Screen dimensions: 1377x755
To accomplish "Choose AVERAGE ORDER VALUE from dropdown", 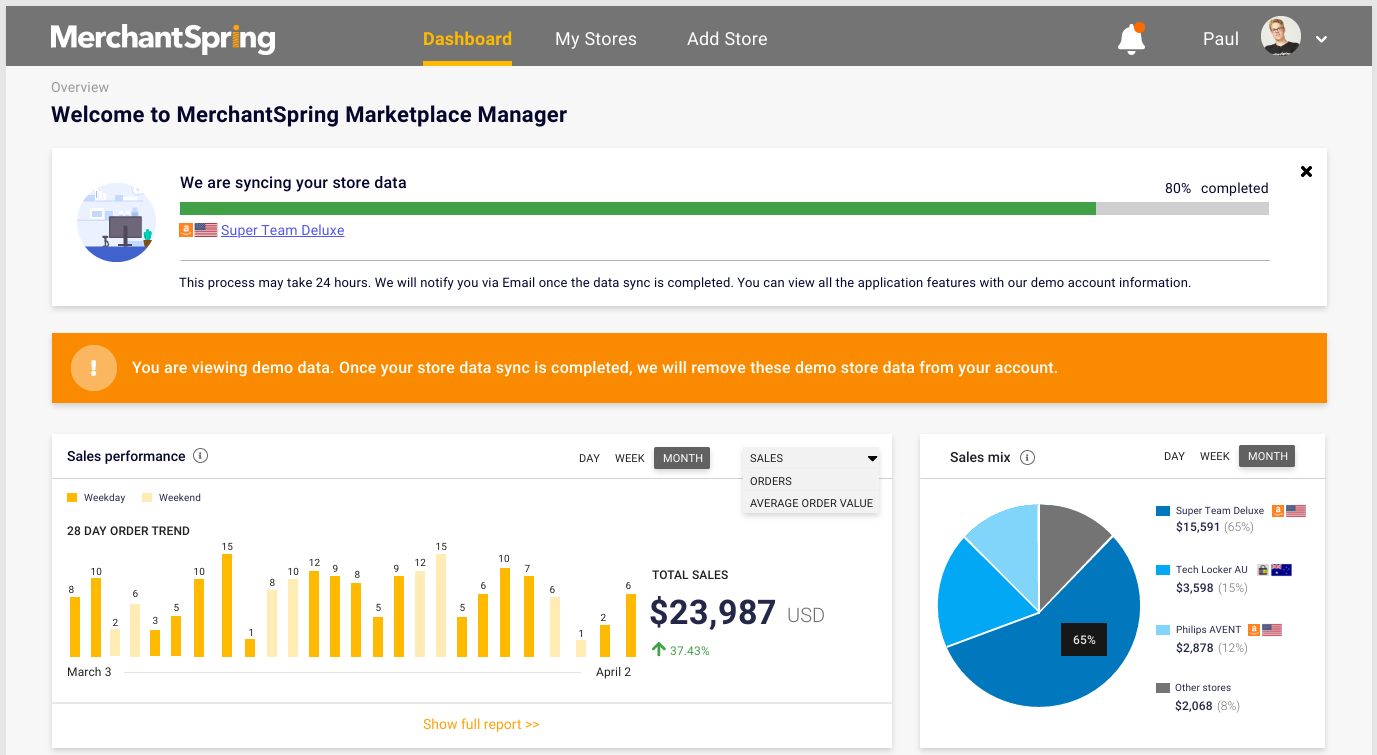I will point(811,503).
